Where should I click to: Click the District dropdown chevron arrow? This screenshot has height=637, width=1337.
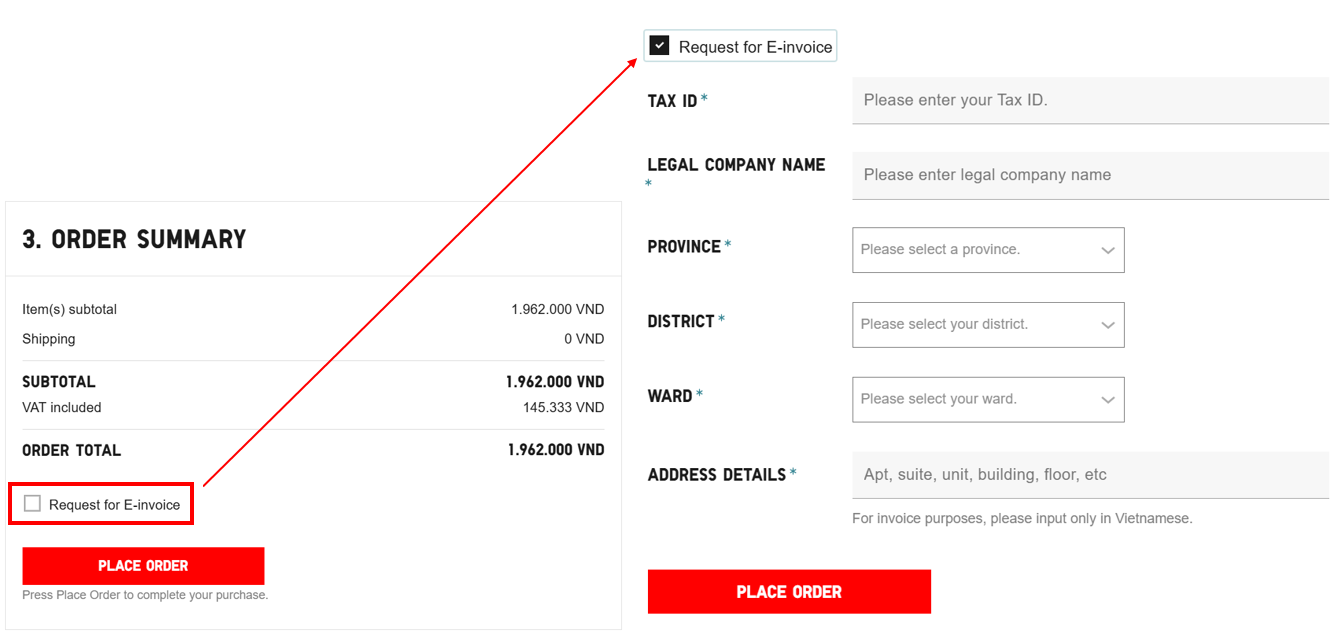(x=1107, y=325)
